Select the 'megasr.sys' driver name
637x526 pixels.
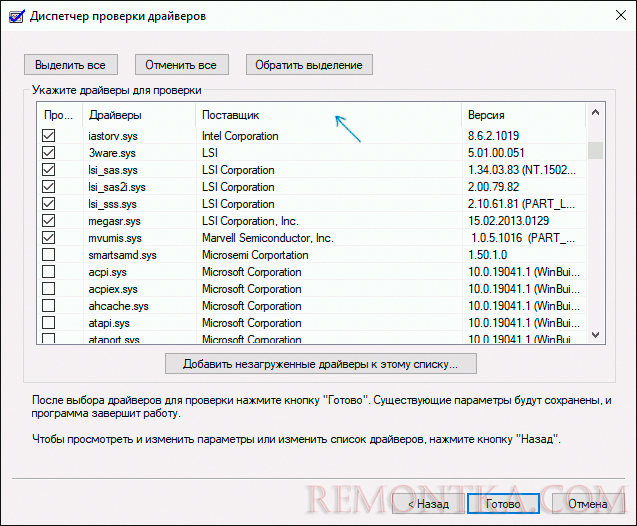tap(115, 221)
